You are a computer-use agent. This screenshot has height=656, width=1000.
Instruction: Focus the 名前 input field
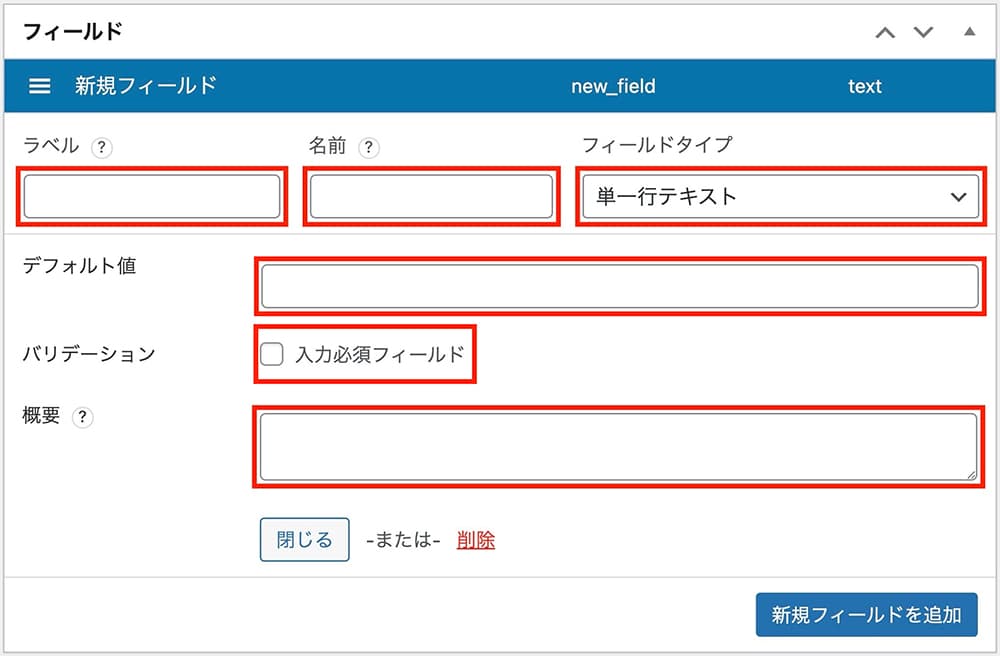click(431, 196)
